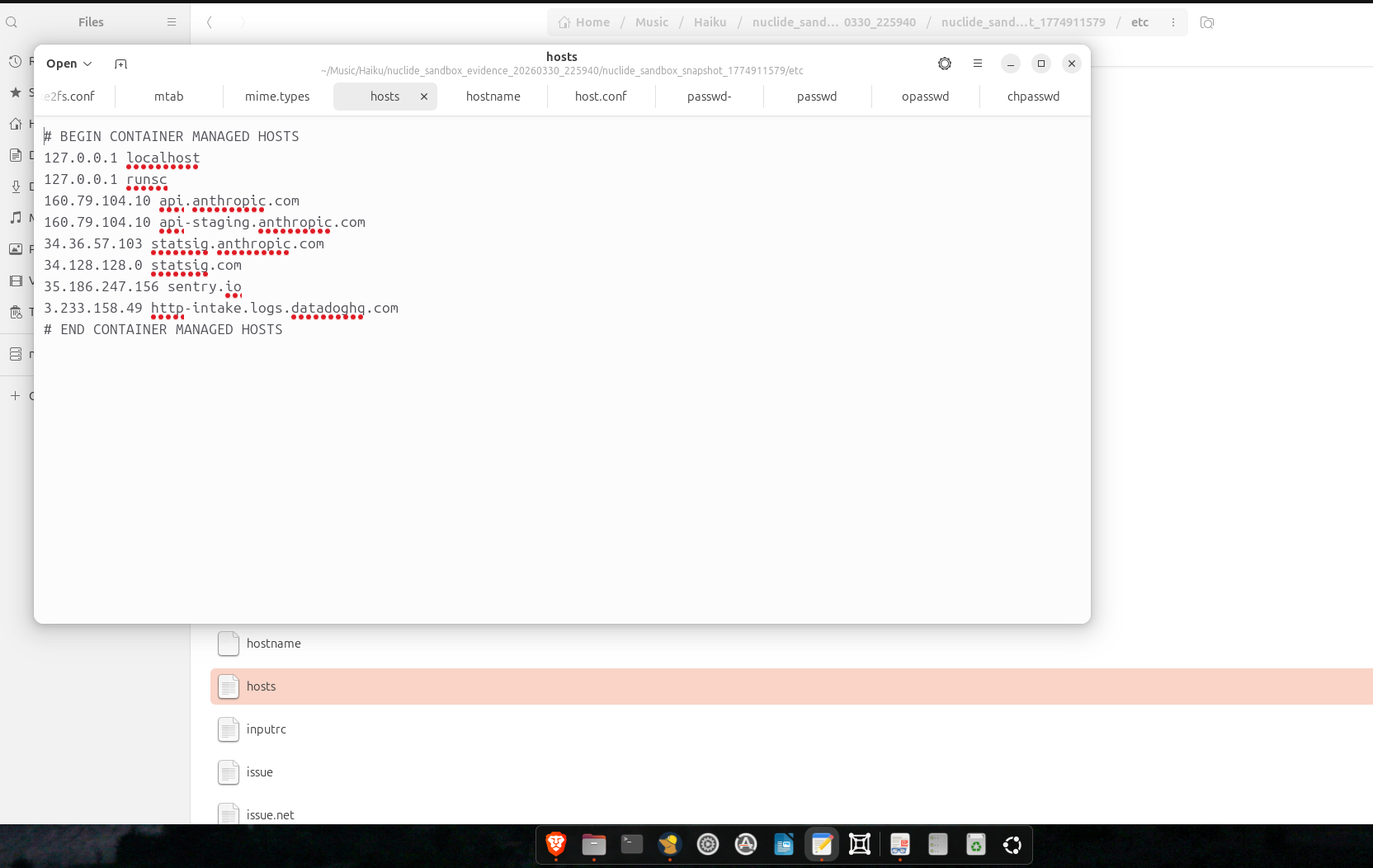
Task: Switch to the hostname tab
Action: [x=493, y=97]
